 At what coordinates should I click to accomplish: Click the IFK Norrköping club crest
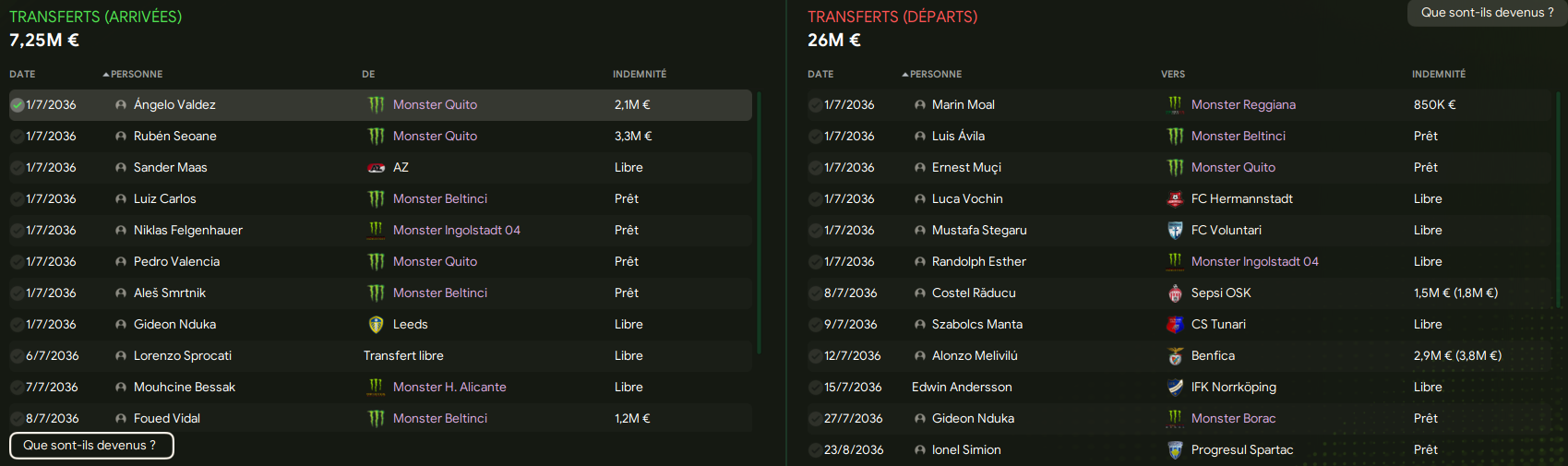click(1175, 387)
